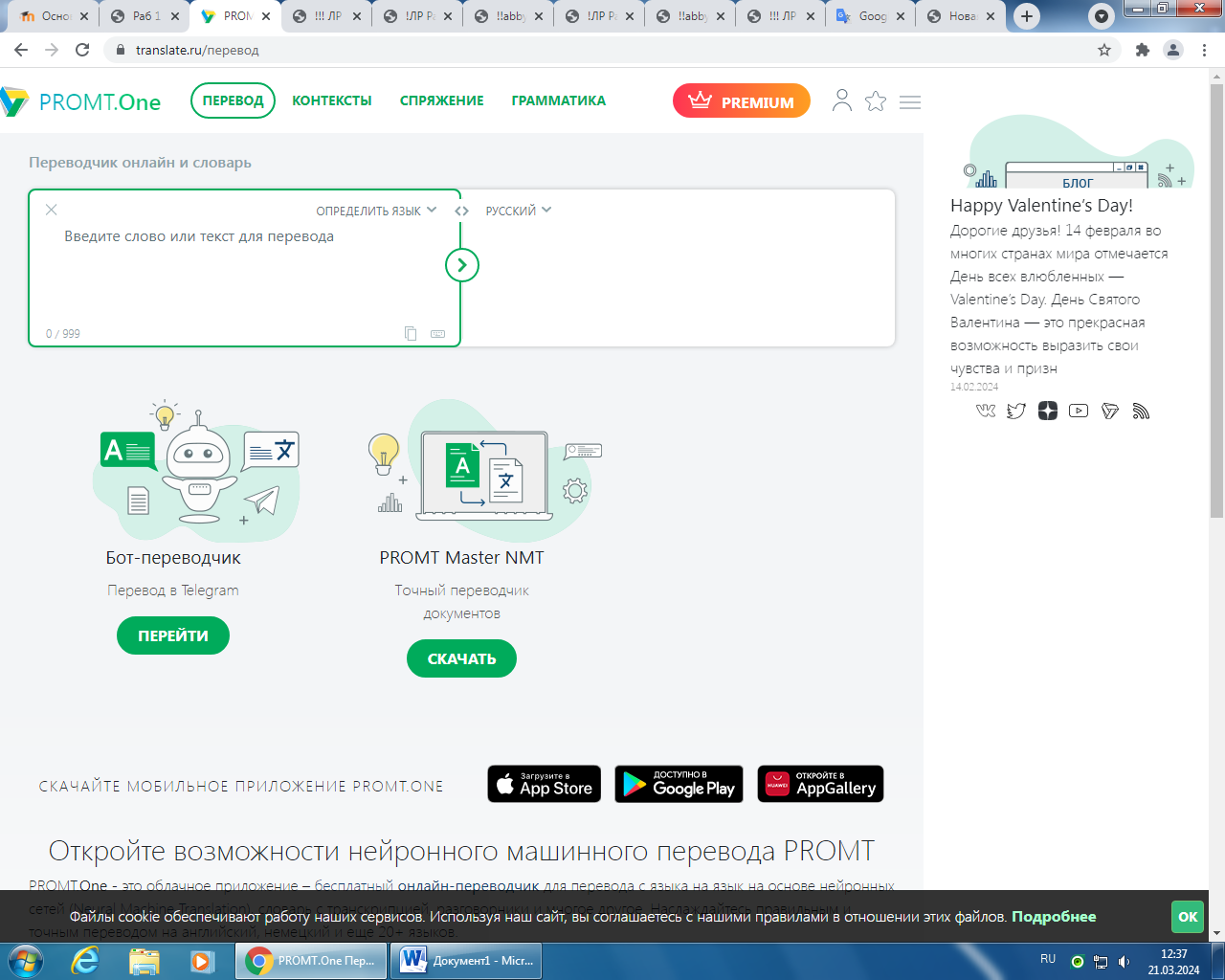Screen dimensions: 1225x980
Task: Open Chrome three-dot menu
Action: coord(1205,50)
